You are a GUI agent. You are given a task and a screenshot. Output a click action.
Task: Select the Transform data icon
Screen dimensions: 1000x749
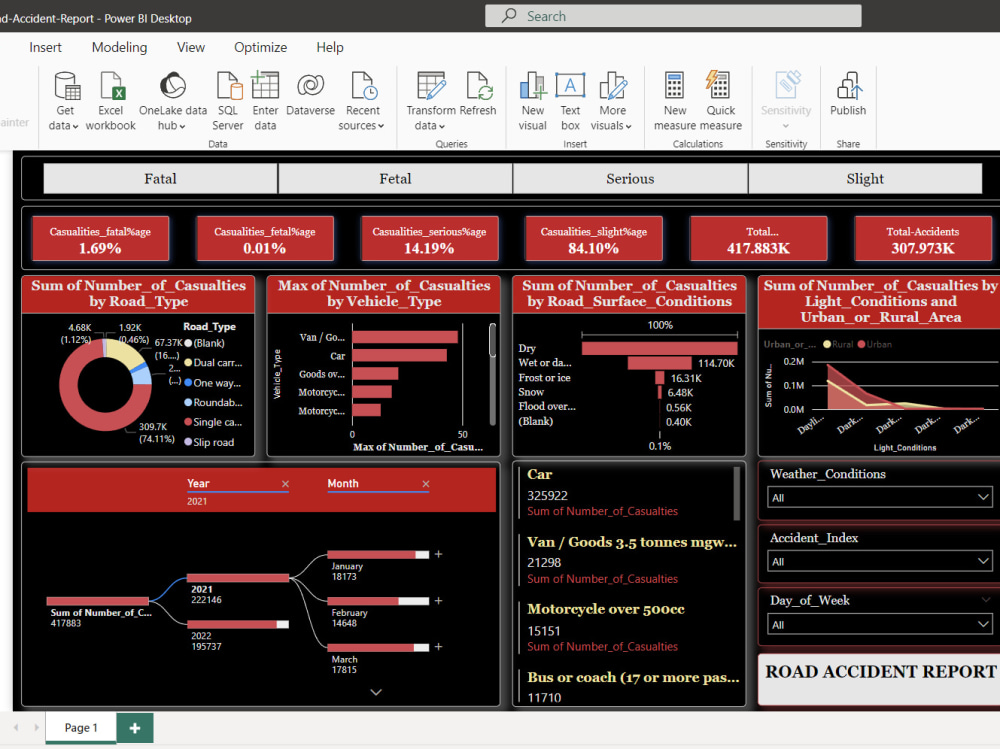tap(430, 95)
